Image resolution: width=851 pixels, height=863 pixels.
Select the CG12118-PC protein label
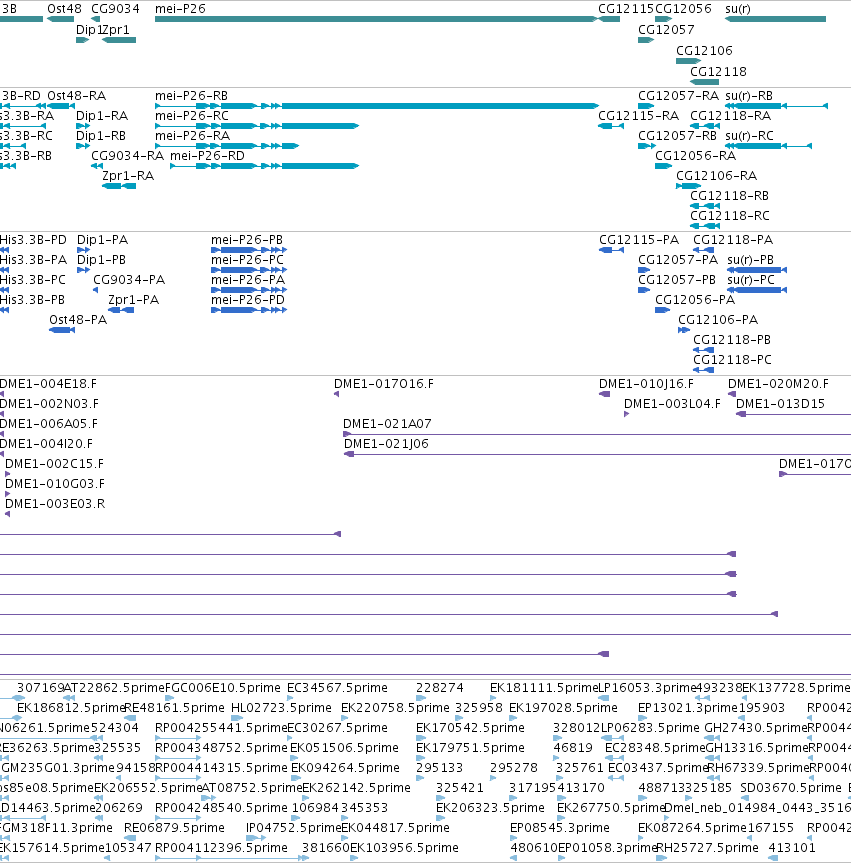click(732, 360)
